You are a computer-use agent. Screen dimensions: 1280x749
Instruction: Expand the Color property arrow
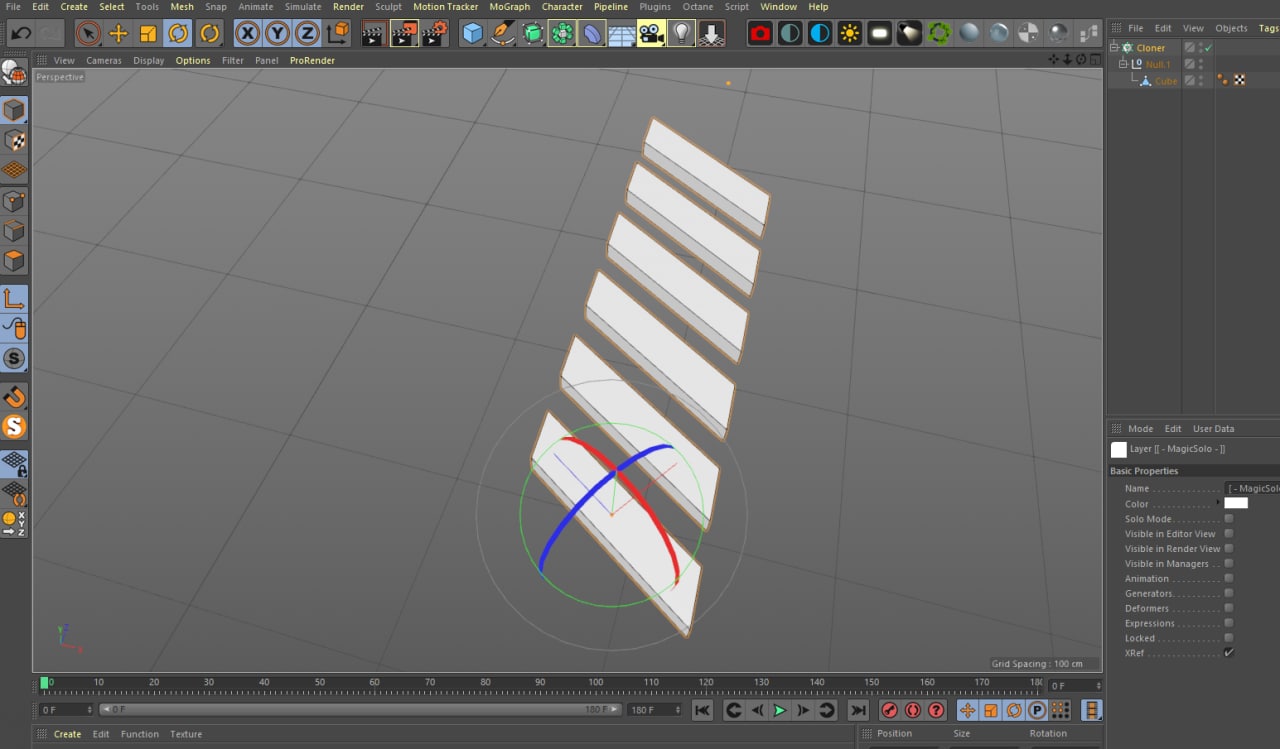pyautogui.click(x=1218, y=503)
